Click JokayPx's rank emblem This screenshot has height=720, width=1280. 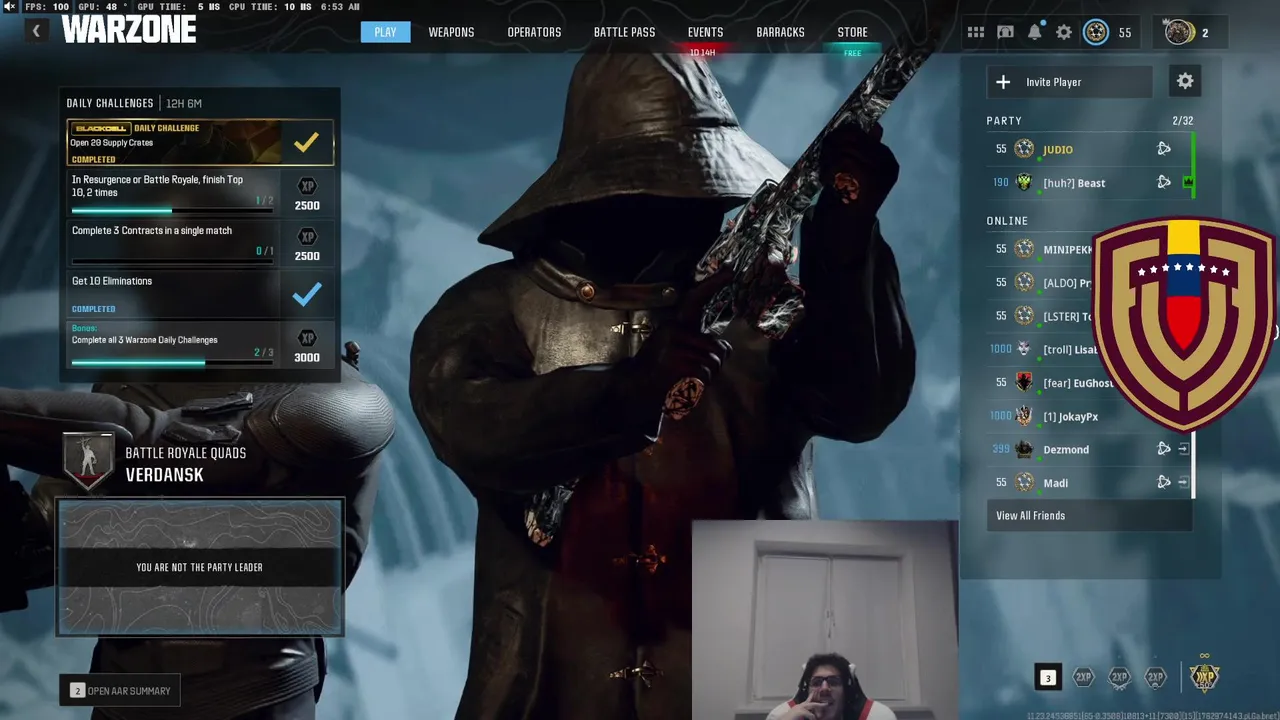(x=1024, y=416)
